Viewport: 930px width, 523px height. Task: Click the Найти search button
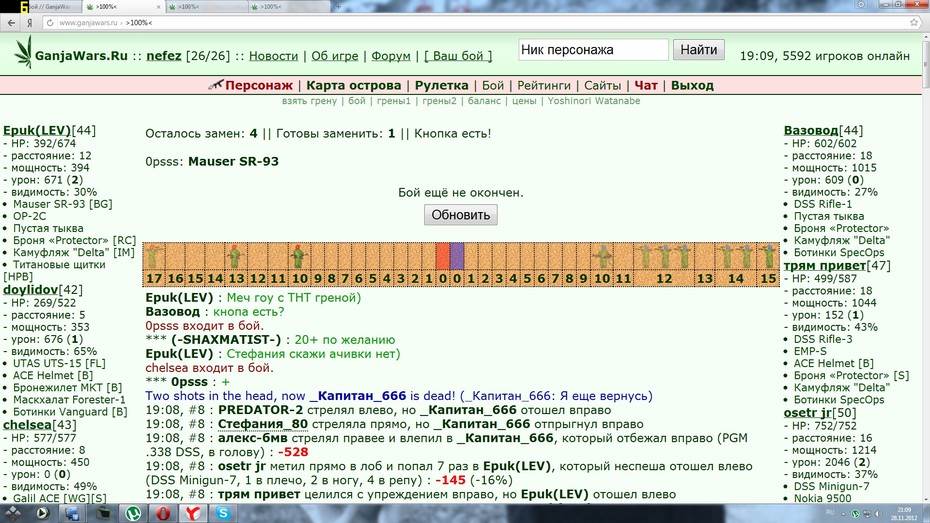pos(699,50)
